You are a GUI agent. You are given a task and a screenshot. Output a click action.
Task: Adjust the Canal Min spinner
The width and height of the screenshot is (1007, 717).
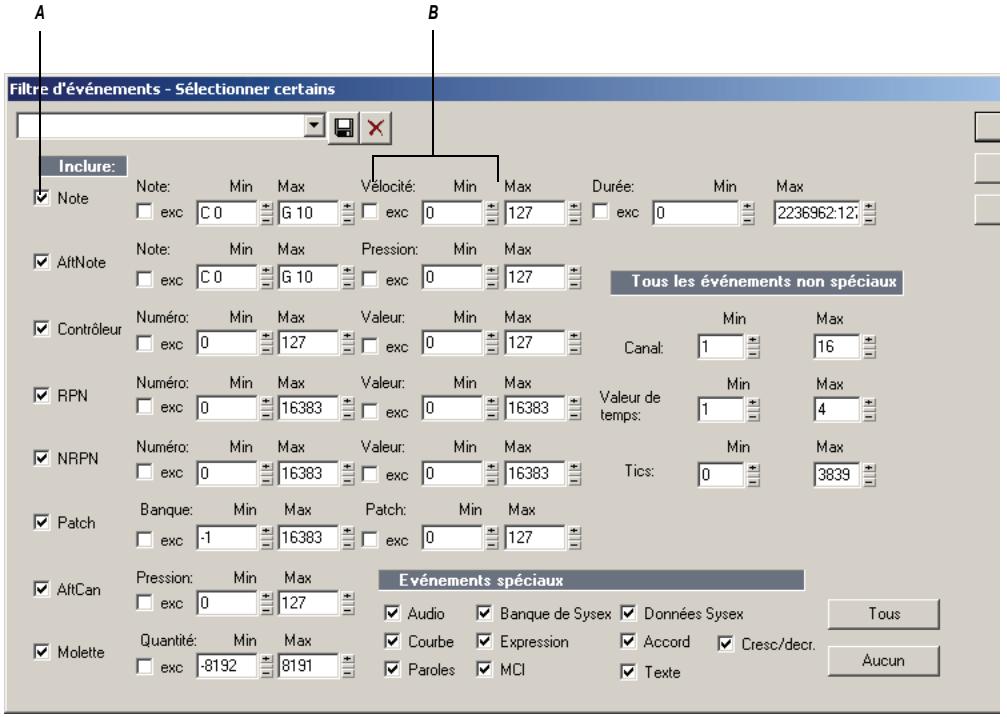tap(753, 347)
